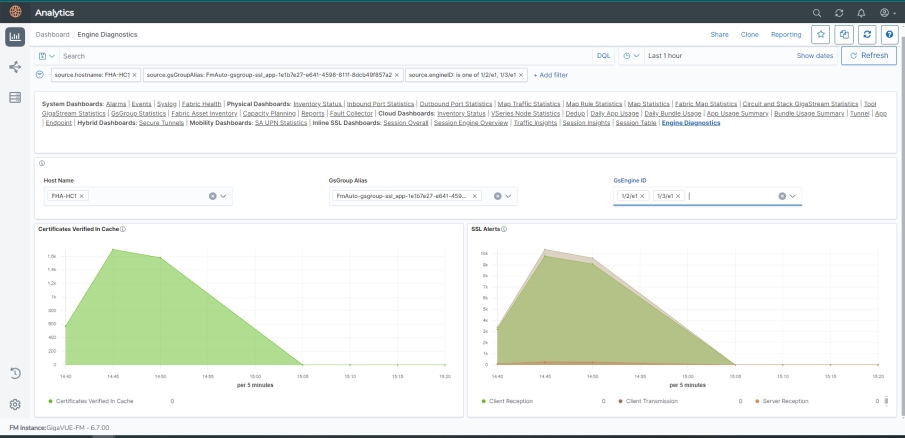Toggle Client Transmission legend series

coord(652,400)
